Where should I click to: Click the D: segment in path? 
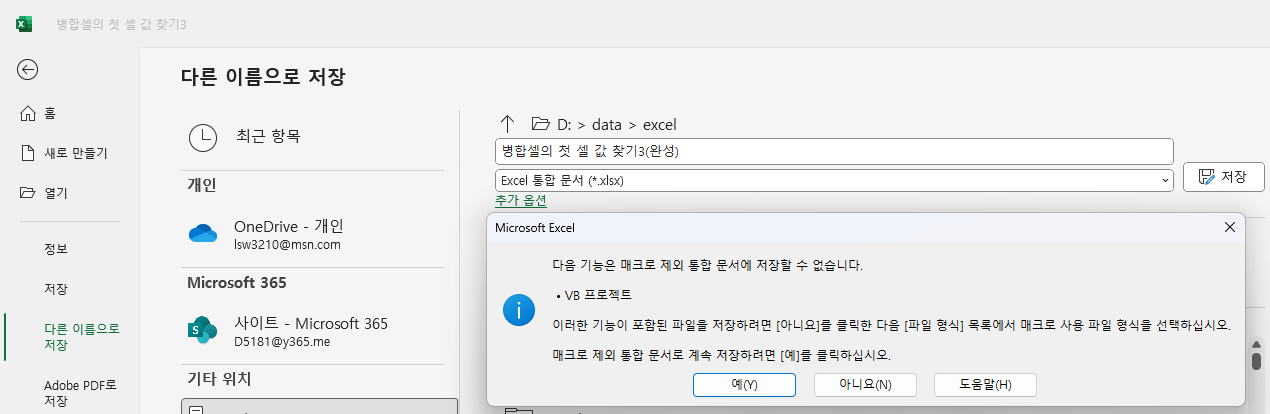[564, 125]
